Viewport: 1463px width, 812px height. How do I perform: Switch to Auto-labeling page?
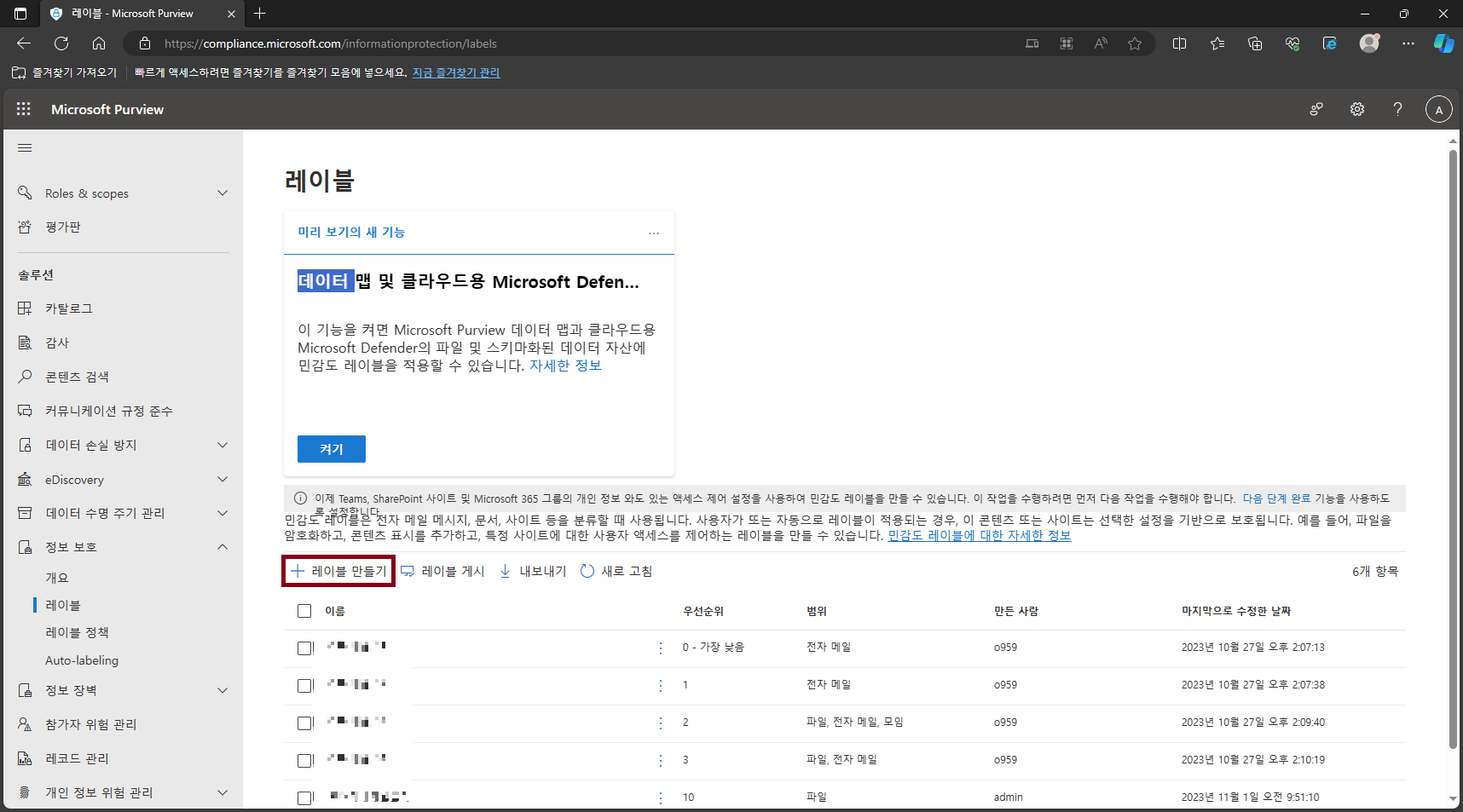pos(82,659)
